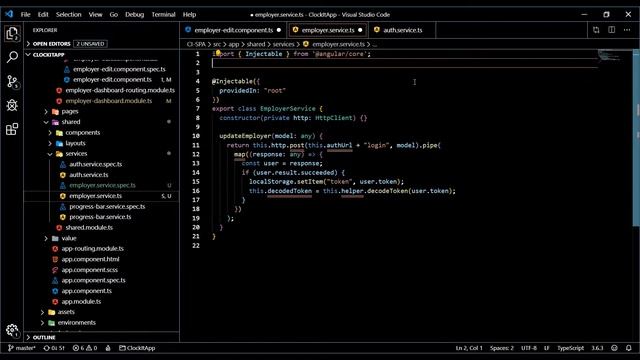
Task: Click the lightbulb code action icon
Action: click(x=218, y=53)
